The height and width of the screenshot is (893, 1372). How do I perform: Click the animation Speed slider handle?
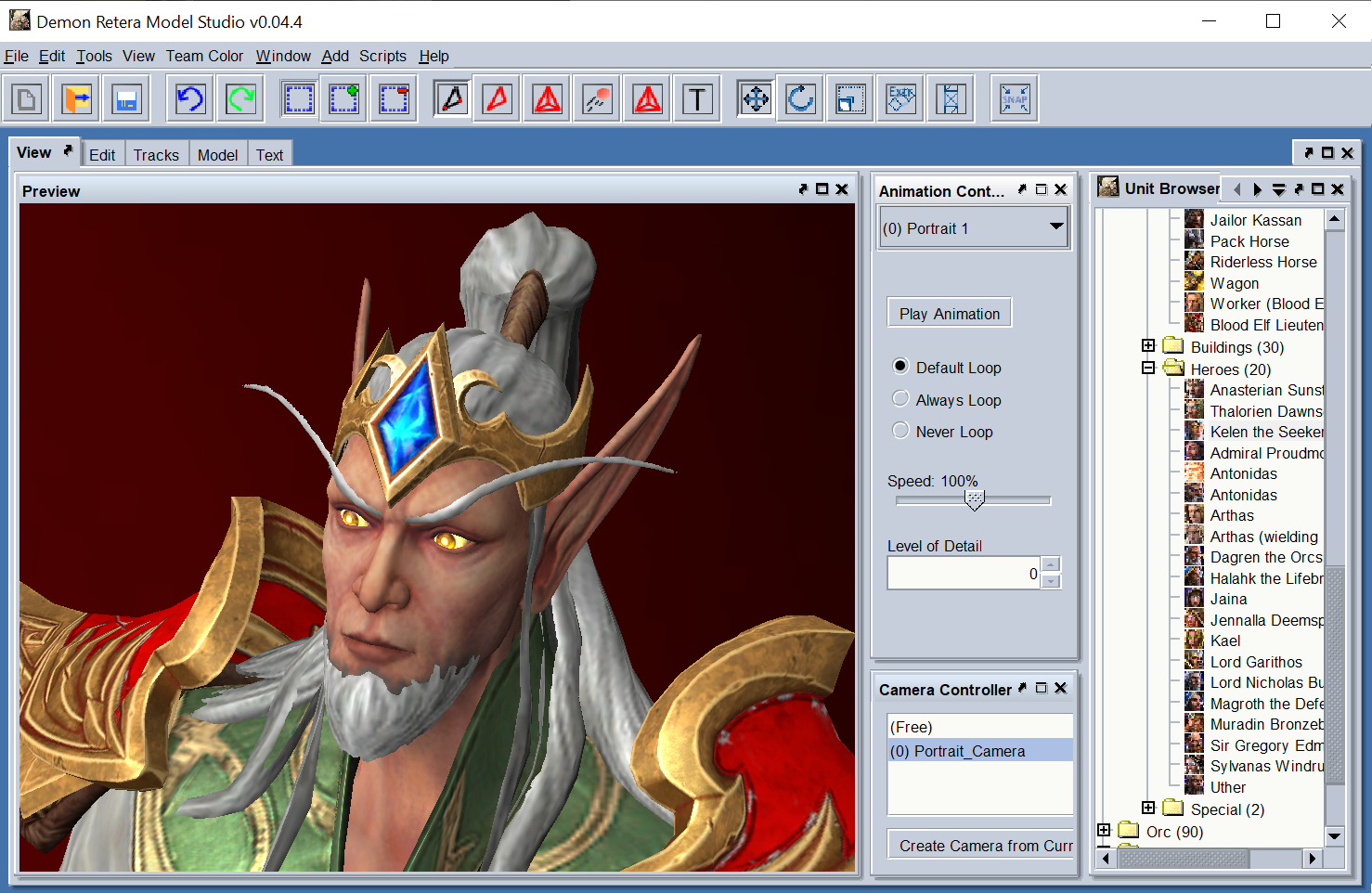tap(974, 500)
